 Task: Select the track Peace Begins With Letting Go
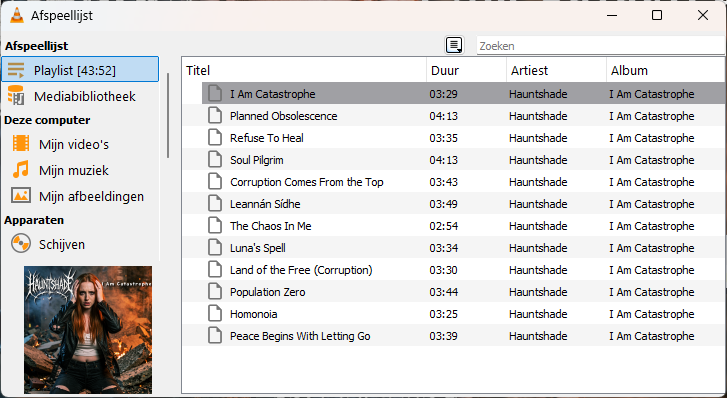click(453, 336)
